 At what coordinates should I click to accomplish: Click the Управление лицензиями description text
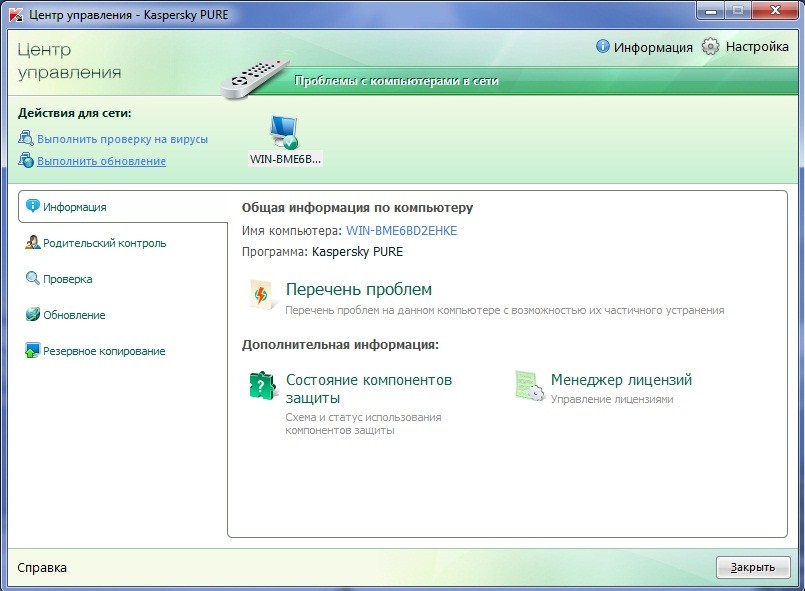click(612, 399)
